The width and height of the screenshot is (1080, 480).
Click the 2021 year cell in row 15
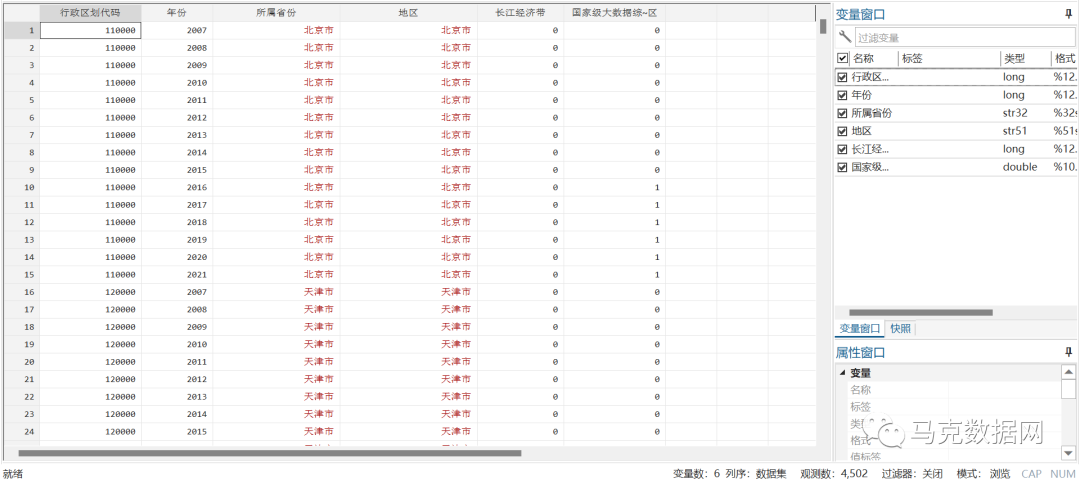pyautogui.click(x=177, y=275)
